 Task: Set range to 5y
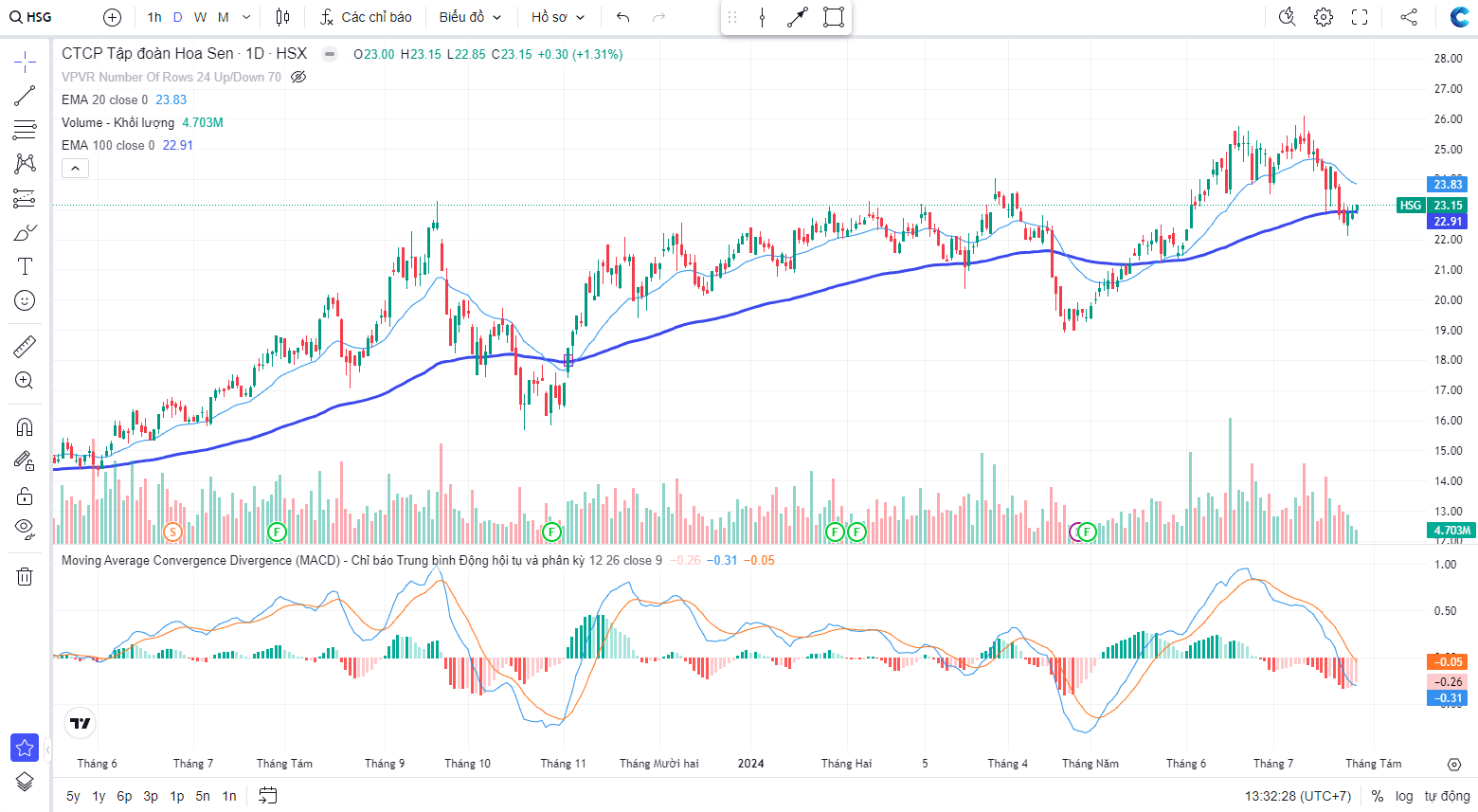pyautogui.click(x=73, y=796)
